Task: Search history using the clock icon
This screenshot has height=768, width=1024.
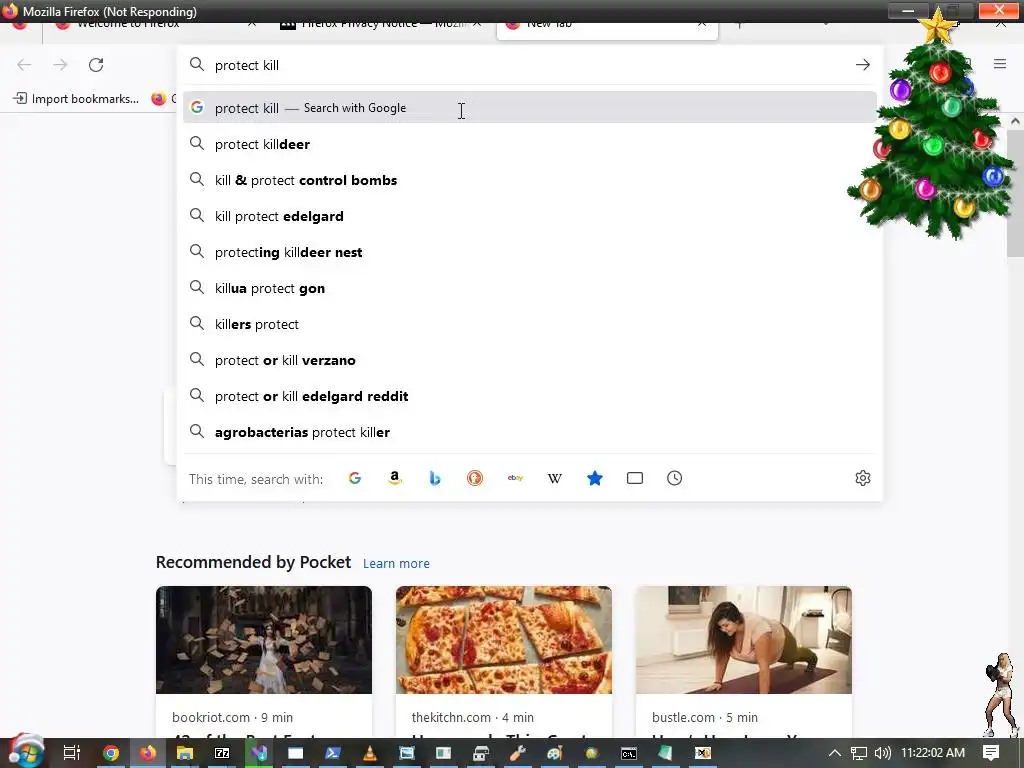Action: [675, 478]
